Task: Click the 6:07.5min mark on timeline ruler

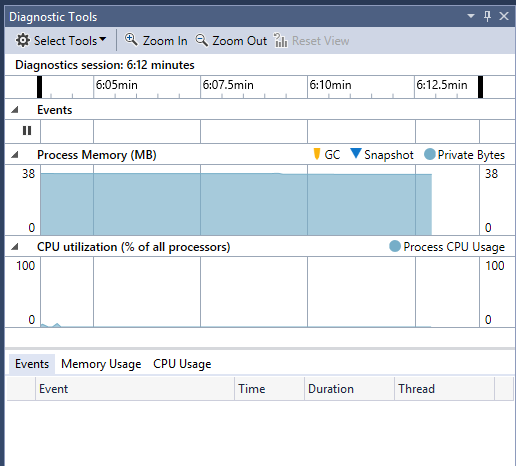Action: tap(228, 85)
